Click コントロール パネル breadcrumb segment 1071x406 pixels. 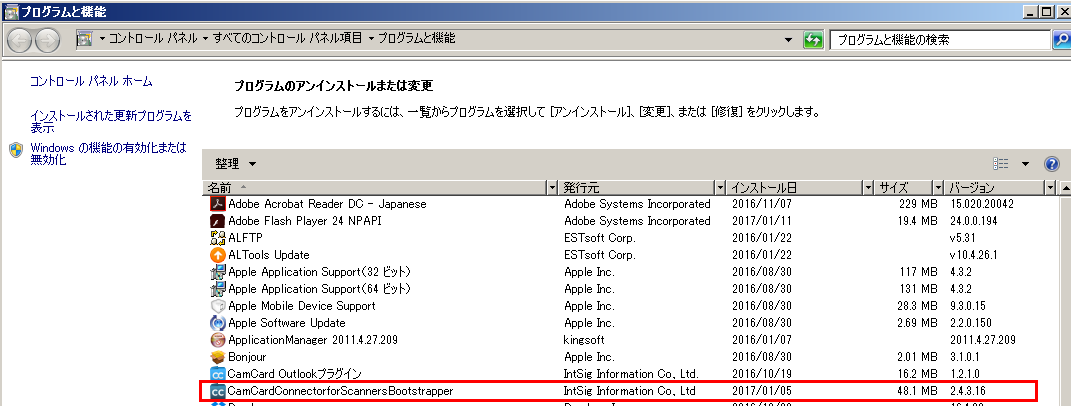(x=154, y=39)
